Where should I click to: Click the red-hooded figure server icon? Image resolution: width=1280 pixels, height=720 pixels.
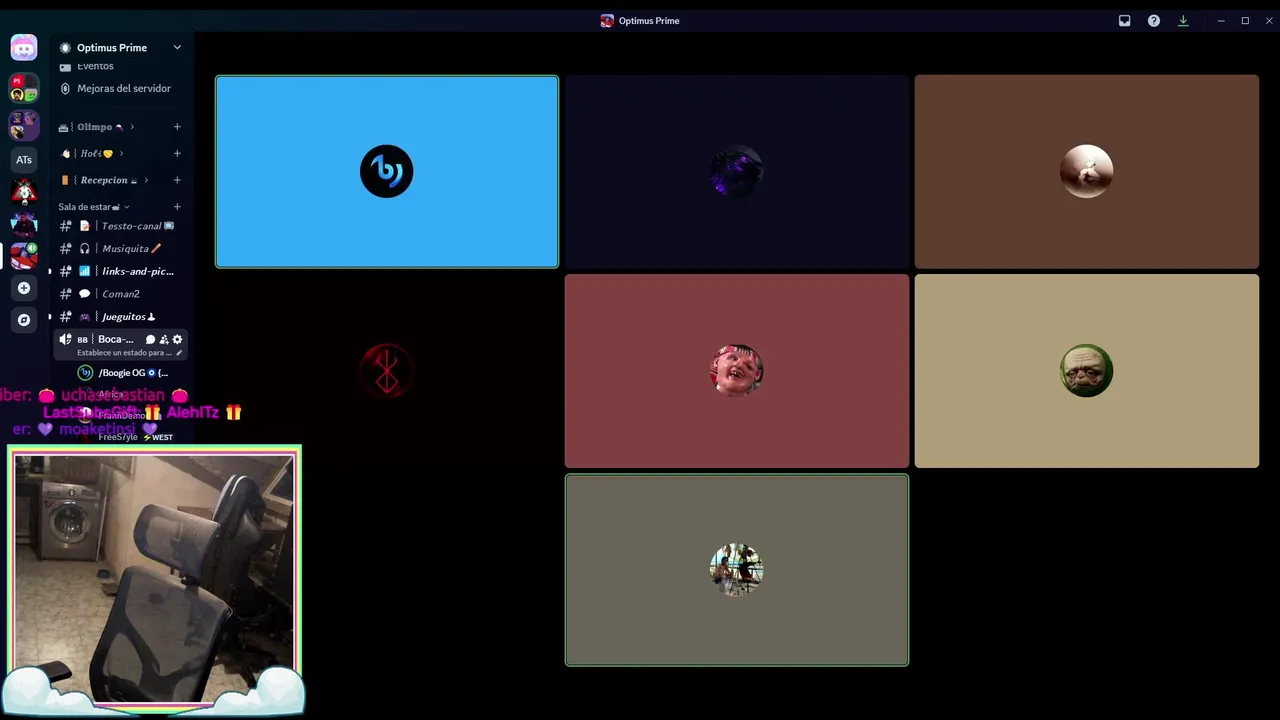pos(24,191)
